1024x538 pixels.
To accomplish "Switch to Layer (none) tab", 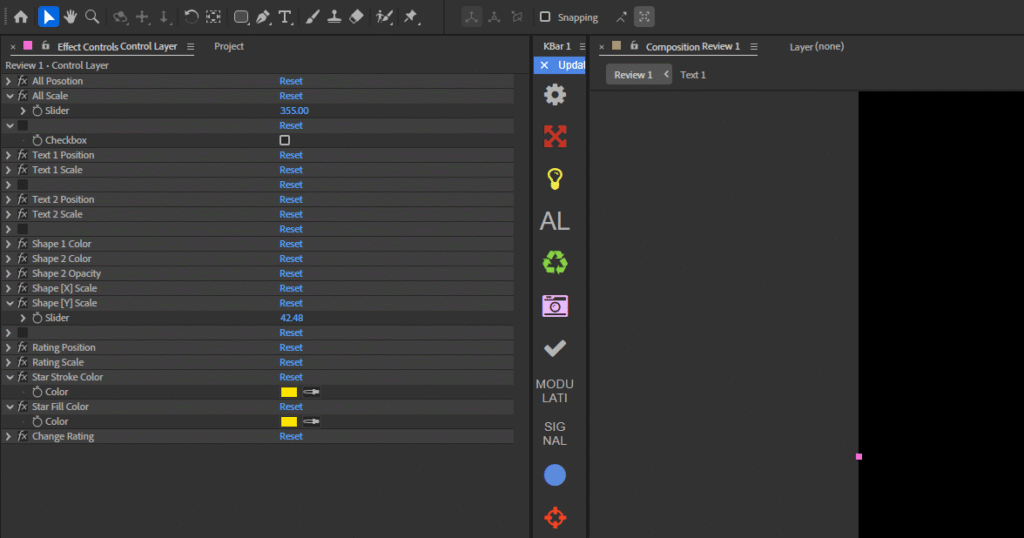I will 816,46.
